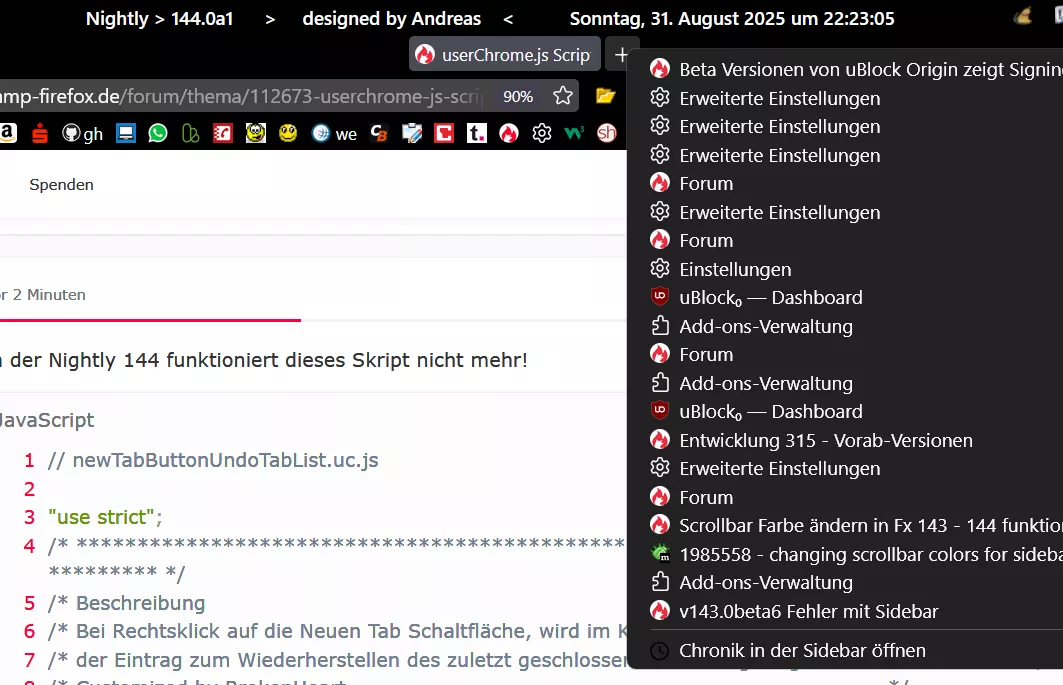Click the 90% zoom level indicator
Viewport: 1063px width, 685px height.
(x=518, y=96)
